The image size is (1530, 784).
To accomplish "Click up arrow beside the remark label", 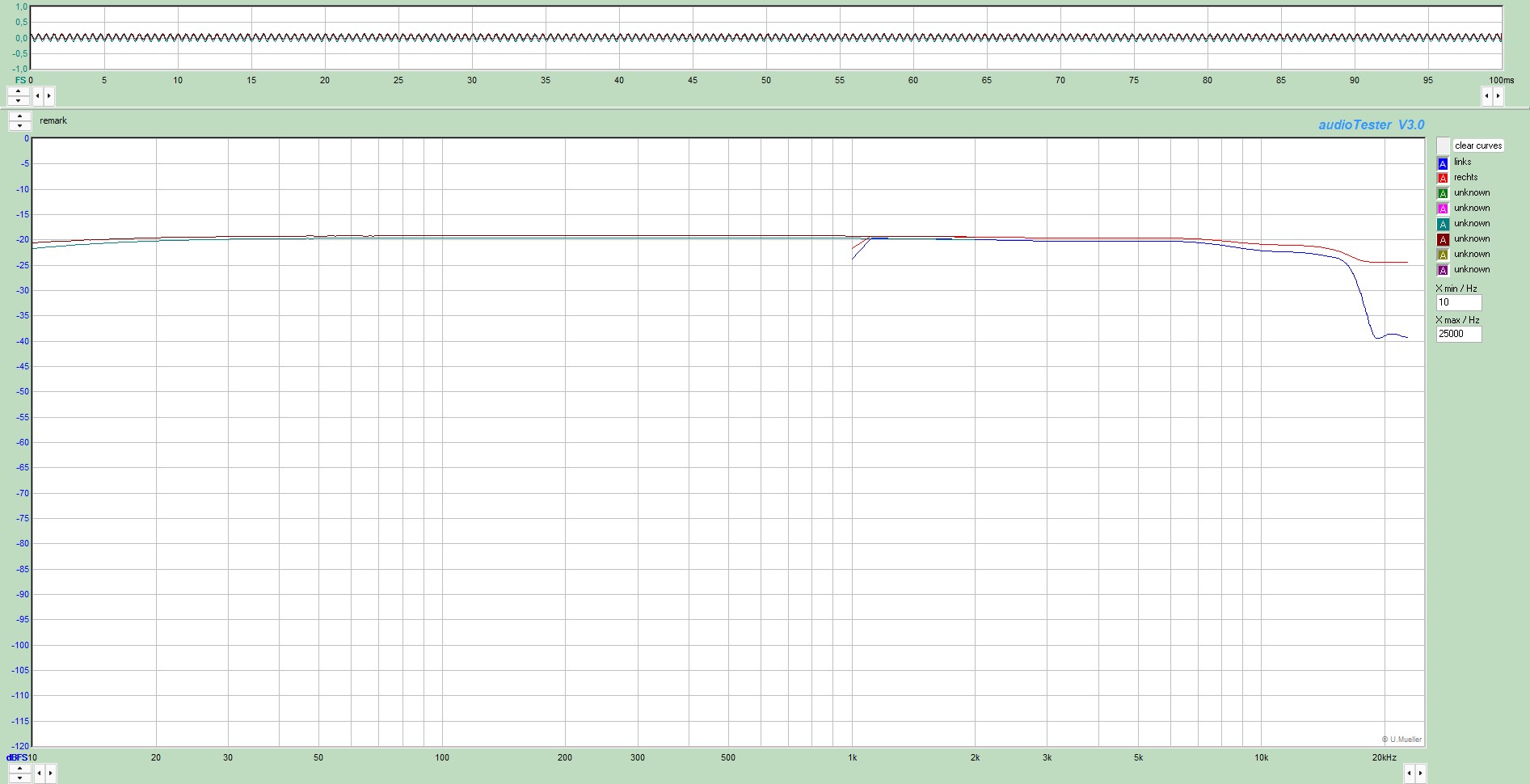I will point(20,116).
